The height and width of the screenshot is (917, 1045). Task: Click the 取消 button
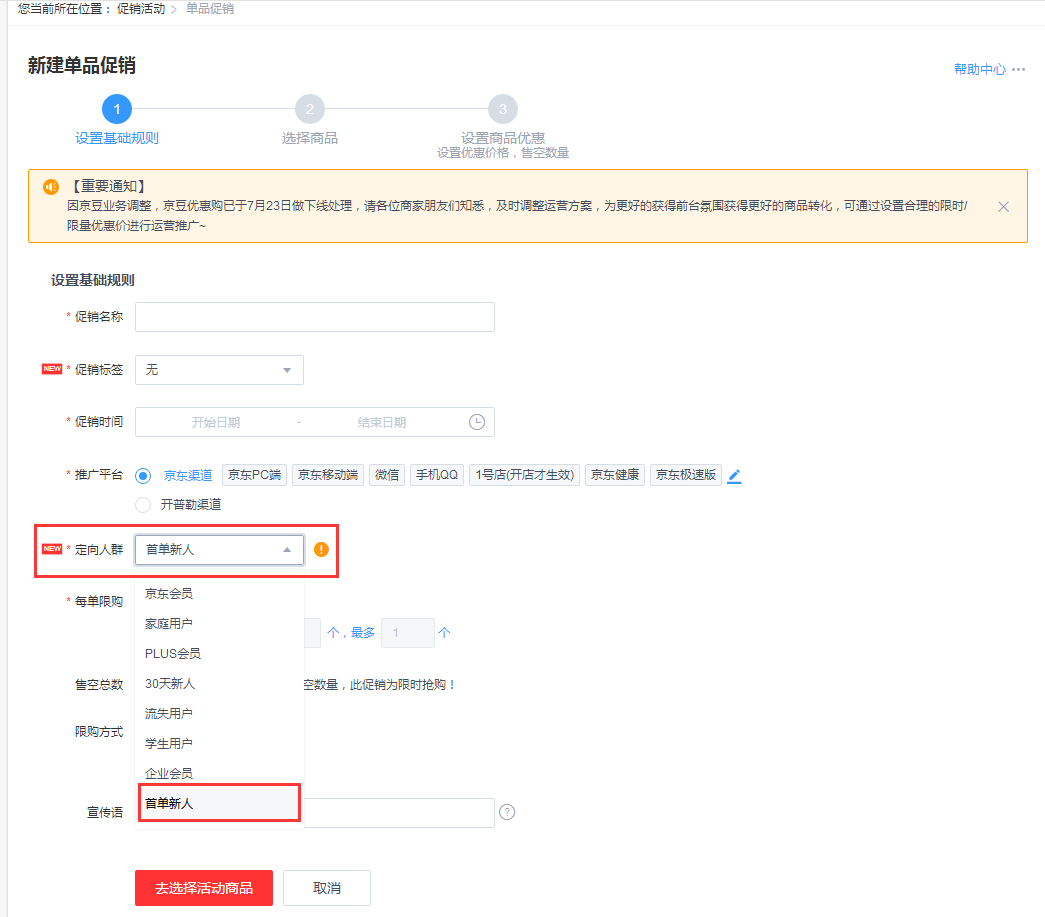click(x=326, y=888)
